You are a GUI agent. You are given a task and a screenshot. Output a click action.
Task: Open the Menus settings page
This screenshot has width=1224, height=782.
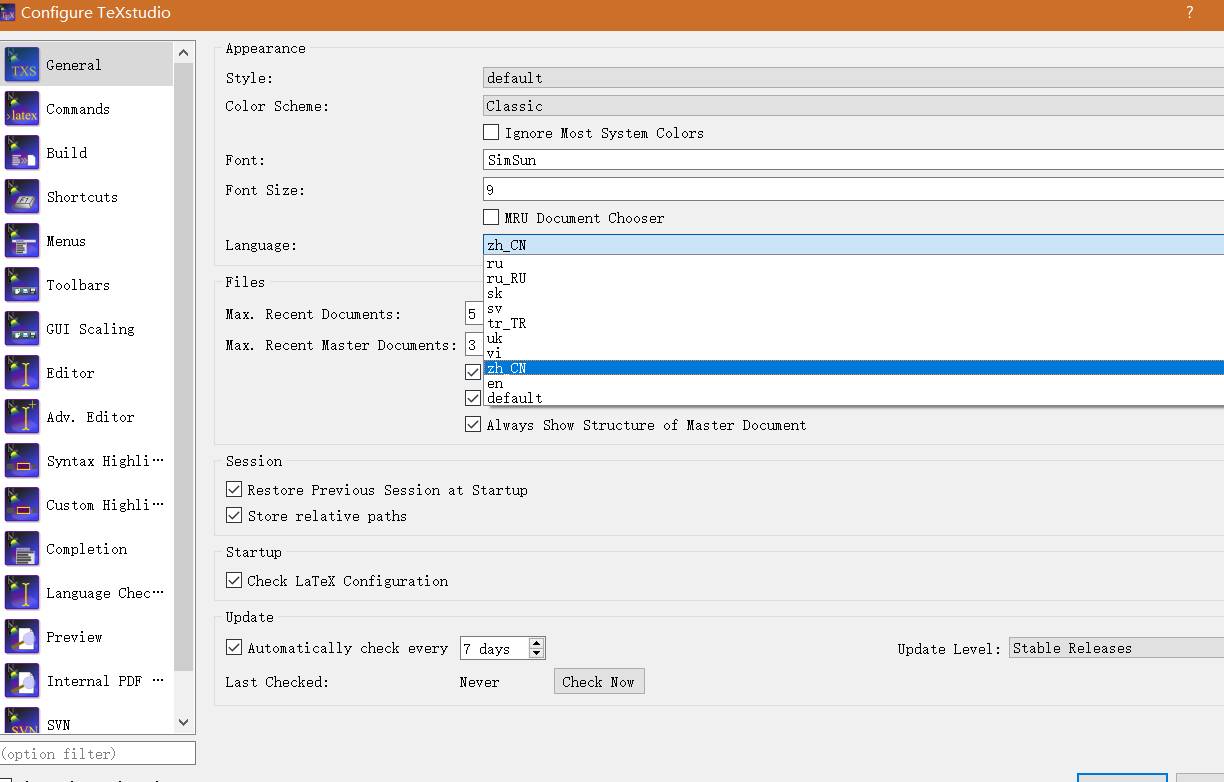click(87, 241)
